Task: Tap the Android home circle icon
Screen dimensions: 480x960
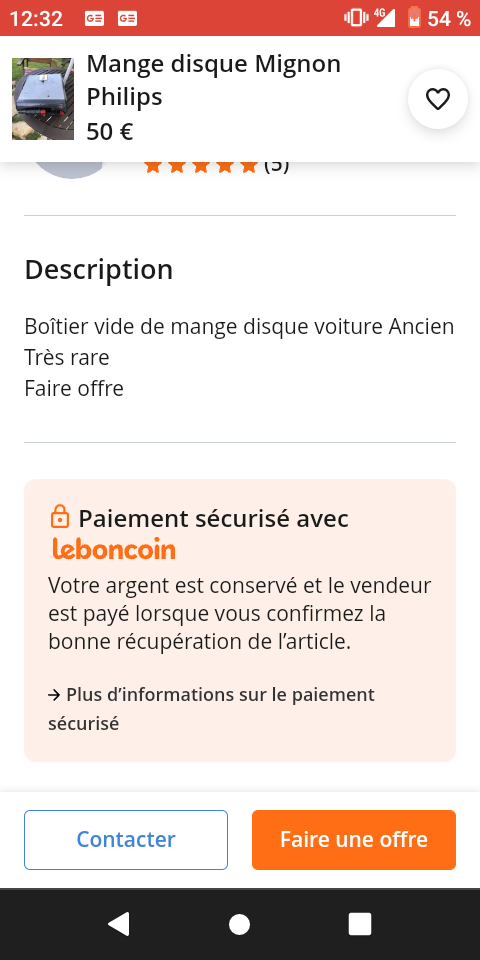Action: point(239,924)
